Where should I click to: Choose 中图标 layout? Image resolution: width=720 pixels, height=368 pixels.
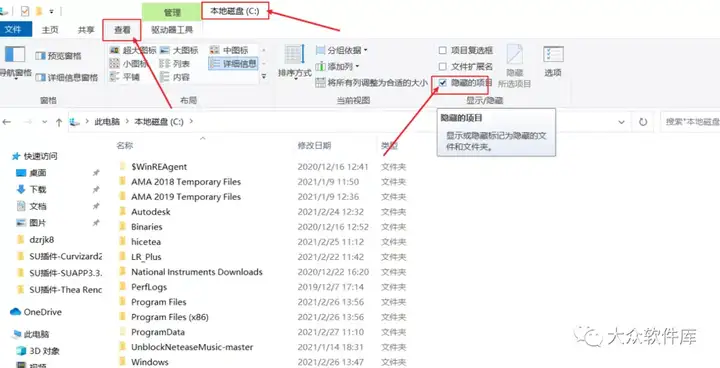(229, 50)
